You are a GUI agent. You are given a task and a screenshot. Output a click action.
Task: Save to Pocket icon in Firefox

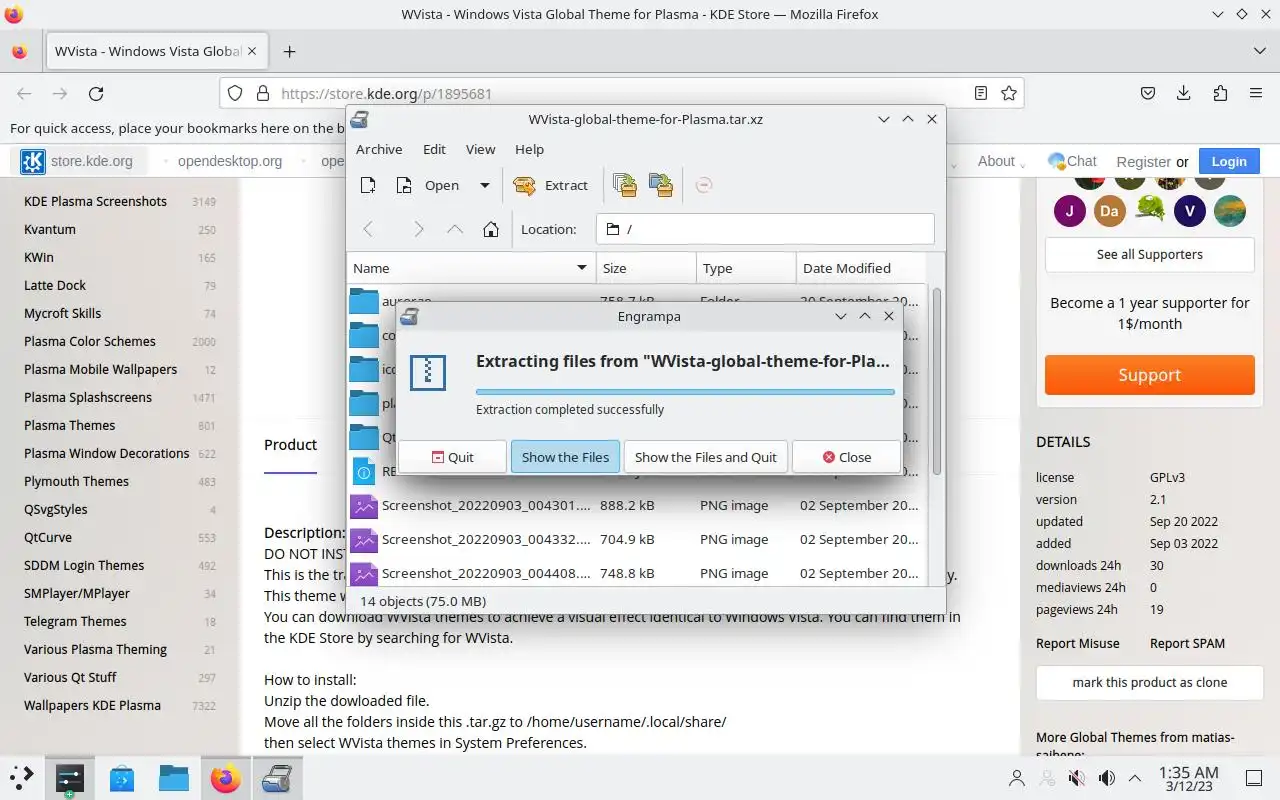(x=1148, y=93)
